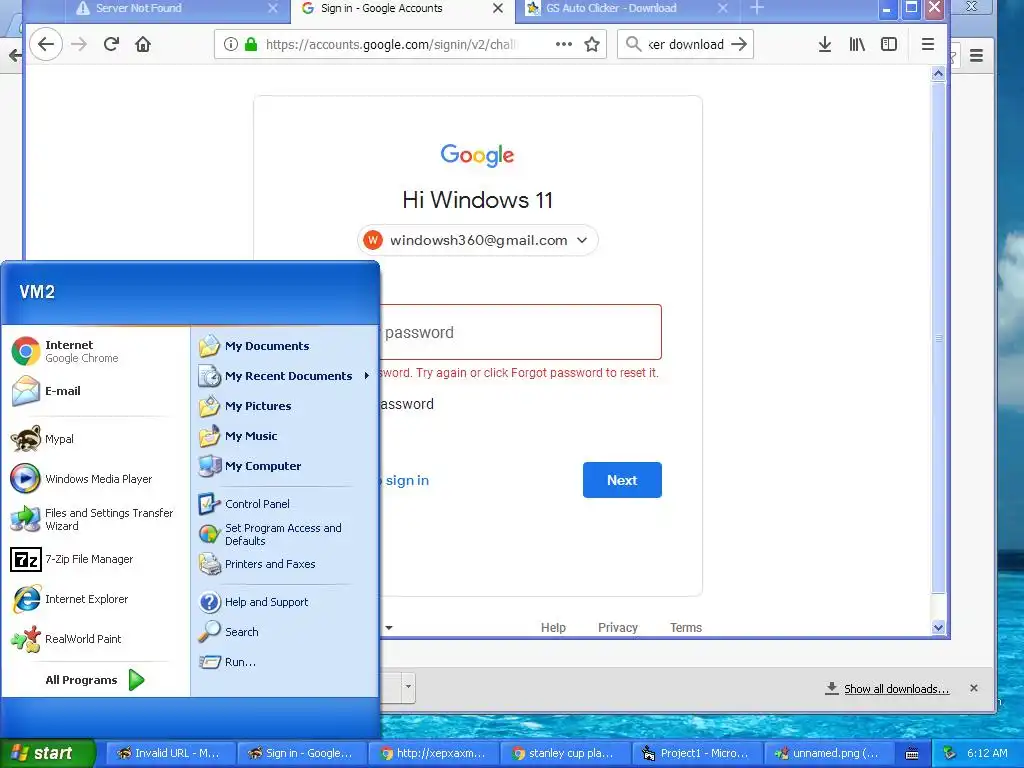Show site information icon in address bar
This screenshot has width=1024, height=768.
point(231,44)
